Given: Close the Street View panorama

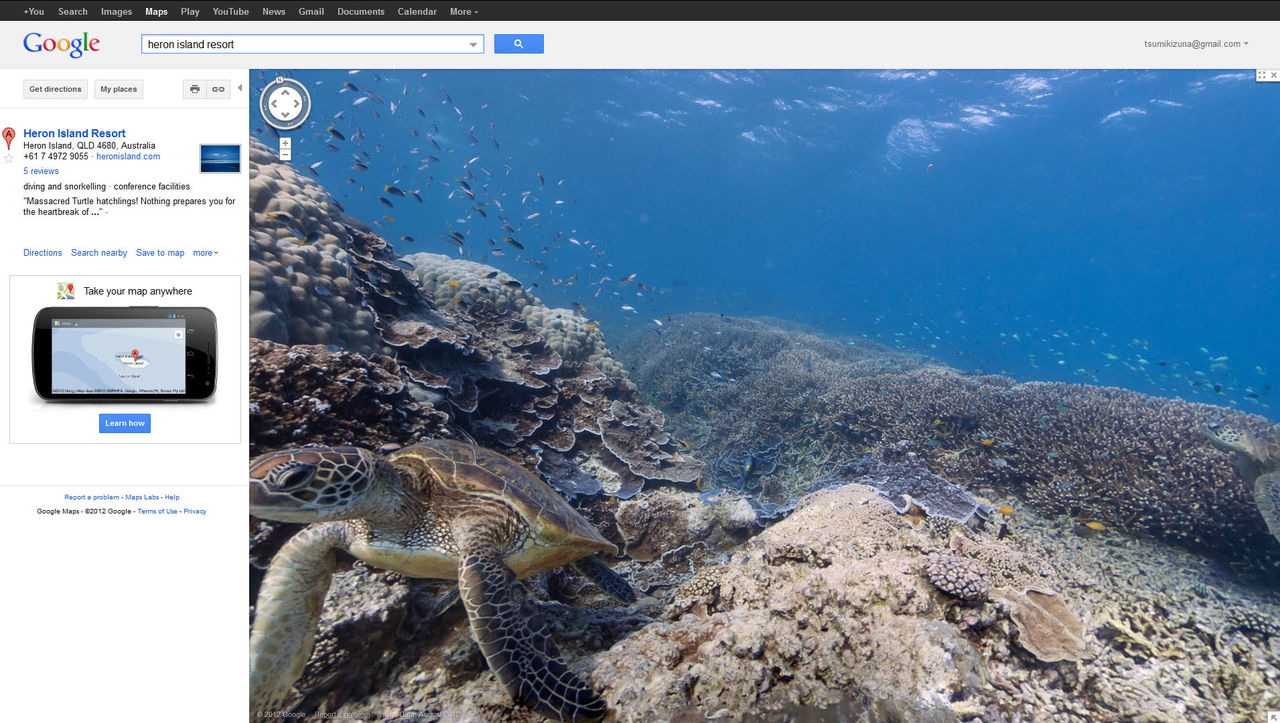Looking at the screenshot, I should [1274, 75].
